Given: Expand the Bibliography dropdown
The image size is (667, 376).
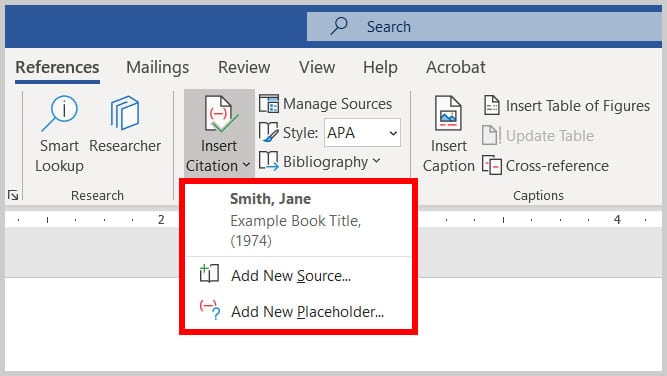Looking at the screenshot, I should 319,162.
